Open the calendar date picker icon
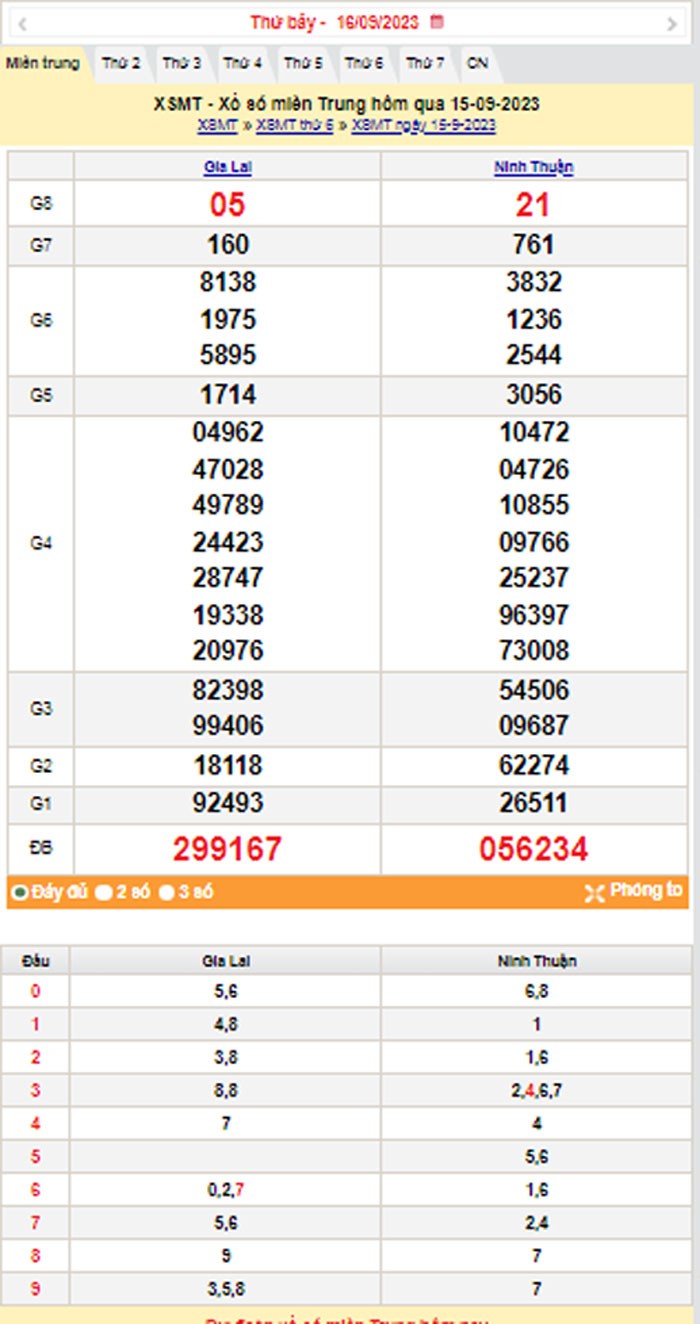Viewport: 700px width, 1324px height. (x=437, y=21)
